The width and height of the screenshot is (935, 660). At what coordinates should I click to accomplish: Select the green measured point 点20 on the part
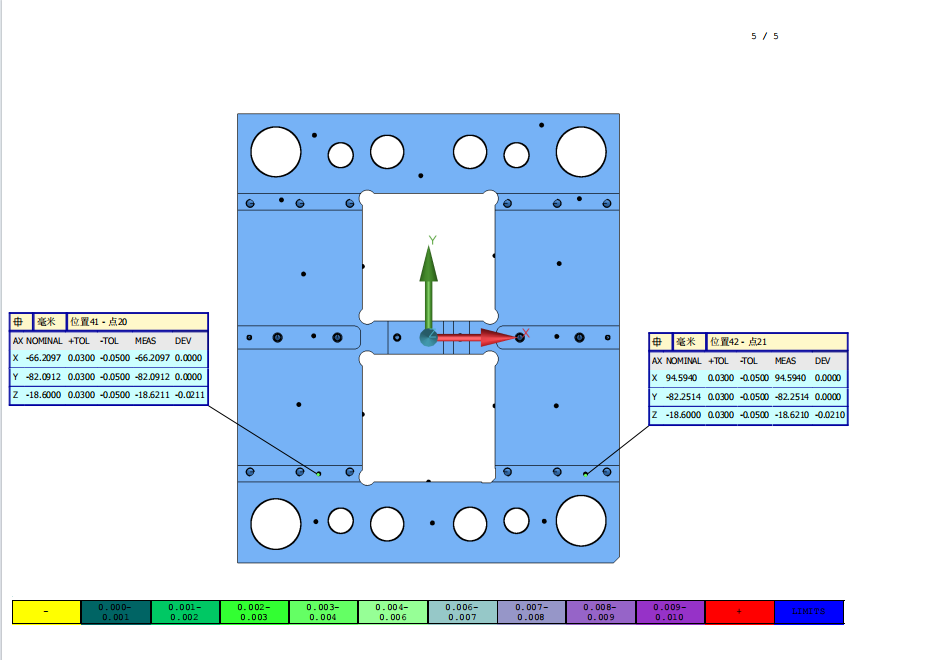[318, 474]
